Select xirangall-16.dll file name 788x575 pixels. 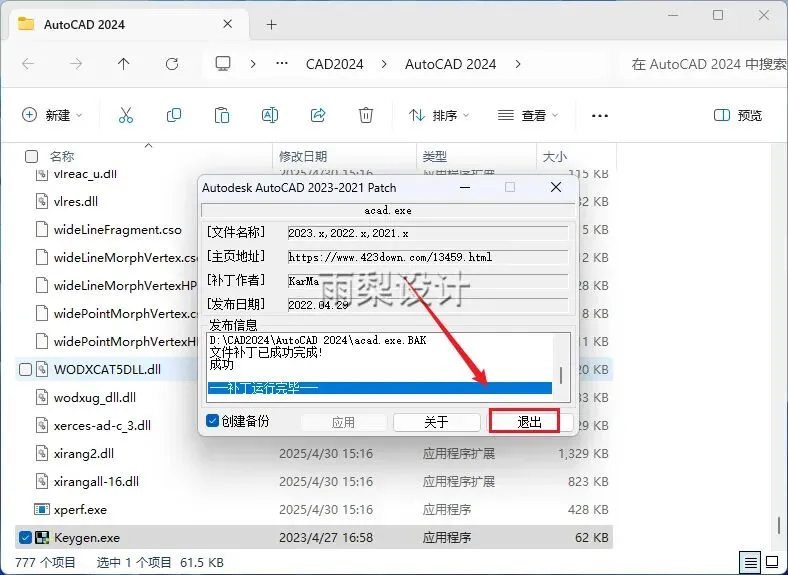click(x=96, y=482)
